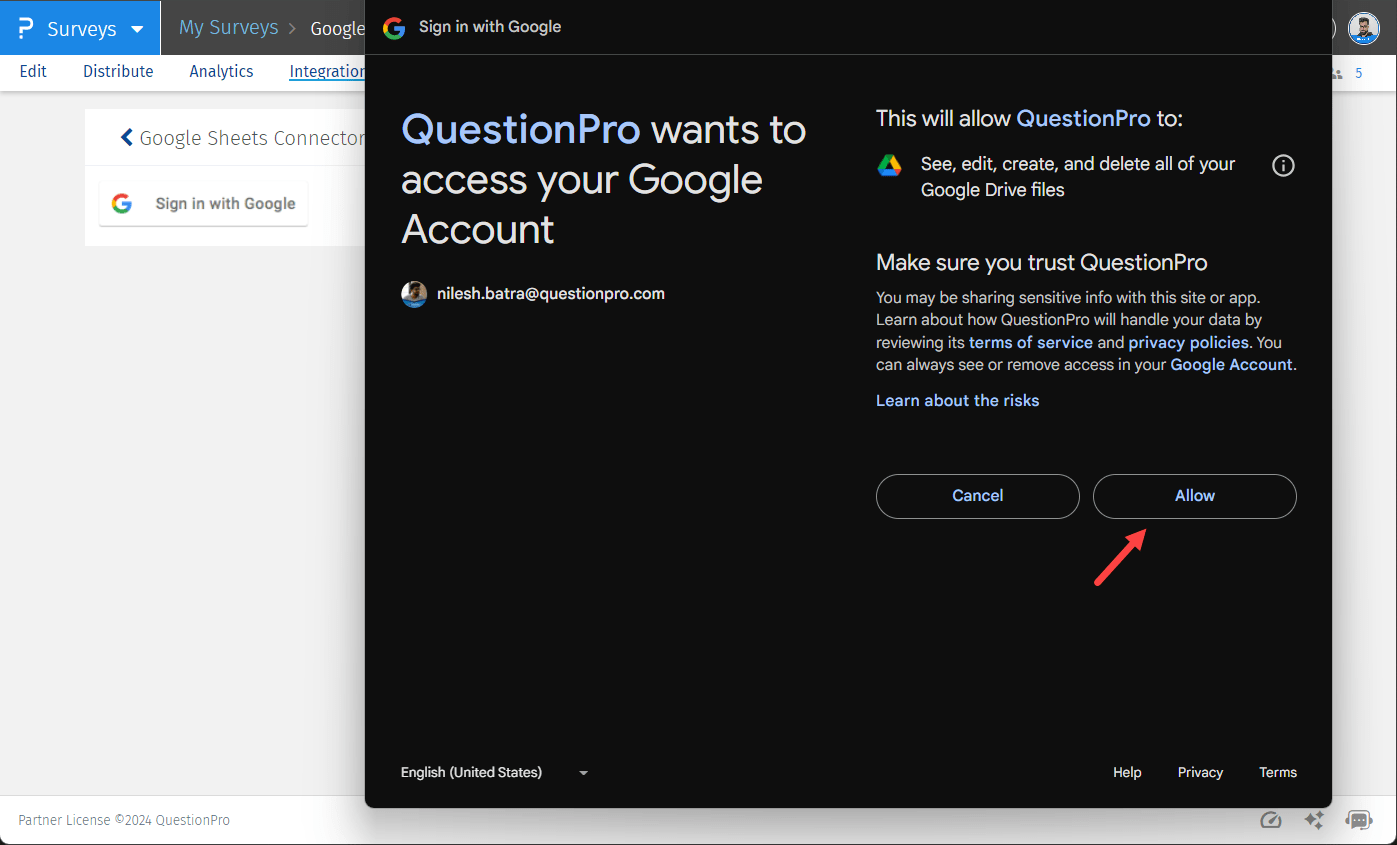The image size is (1397, 845).
Task: Open the terms of service link
Action: 1030,342
